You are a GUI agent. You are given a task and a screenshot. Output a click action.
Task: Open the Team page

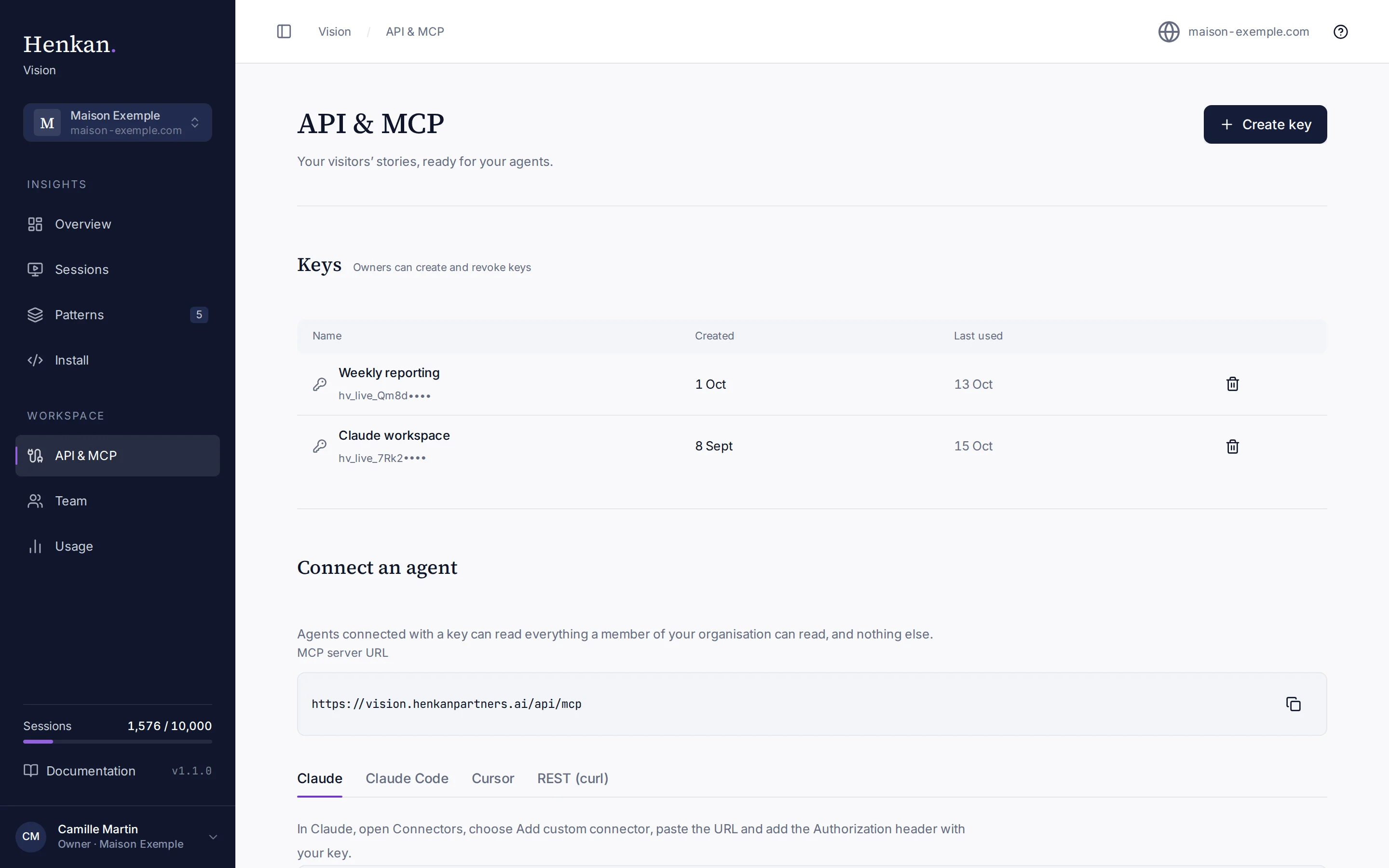[x=118, y=501]
